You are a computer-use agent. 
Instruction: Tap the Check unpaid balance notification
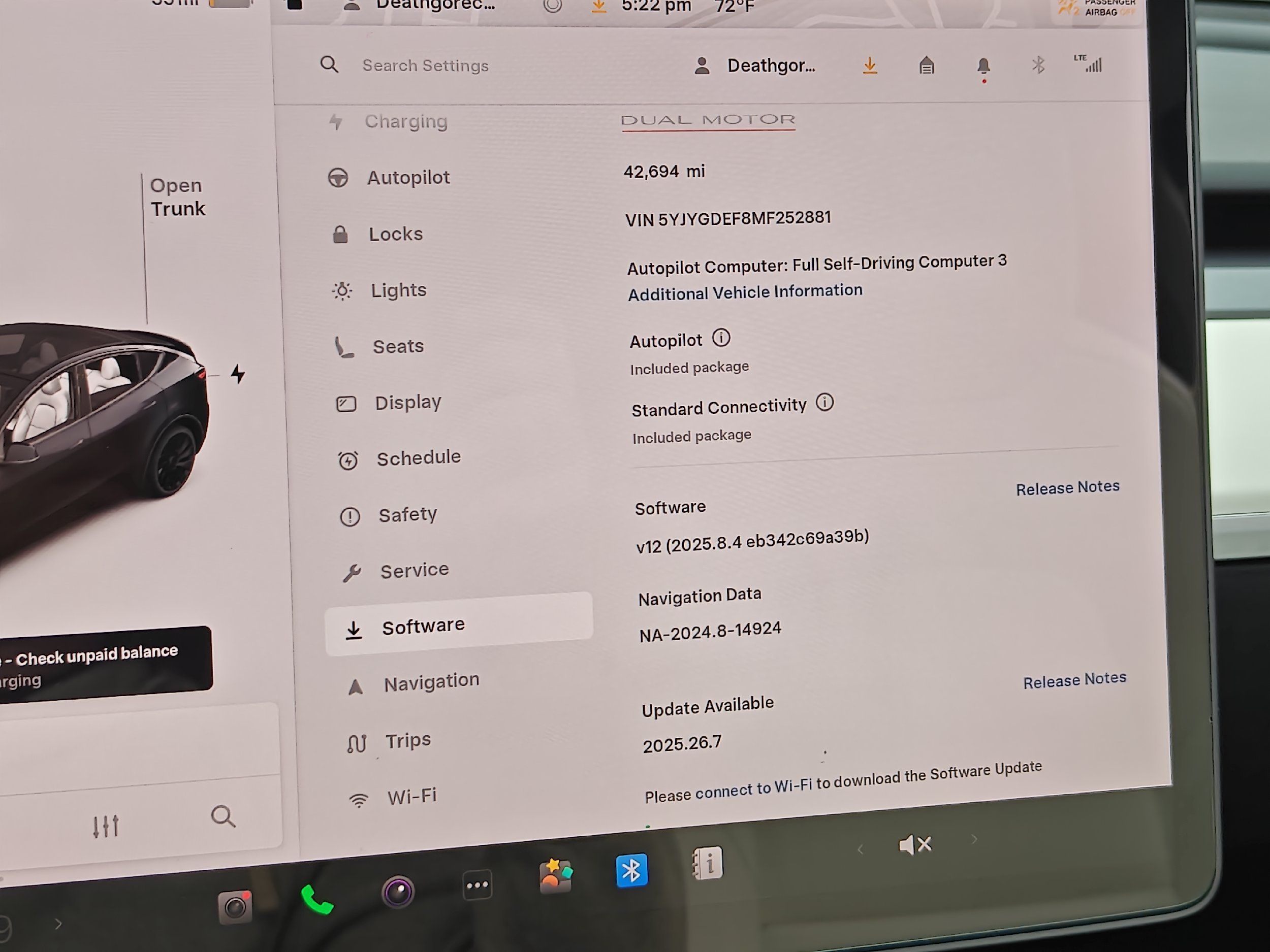click(x=105, y=666)
